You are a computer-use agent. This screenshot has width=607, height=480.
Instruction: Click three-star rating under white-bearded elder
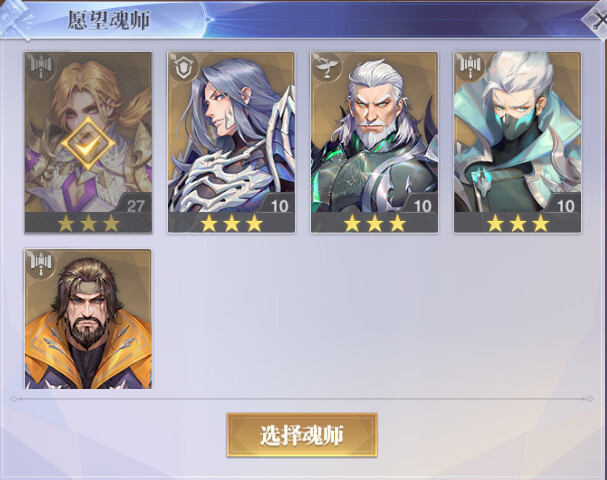point(374,223)
